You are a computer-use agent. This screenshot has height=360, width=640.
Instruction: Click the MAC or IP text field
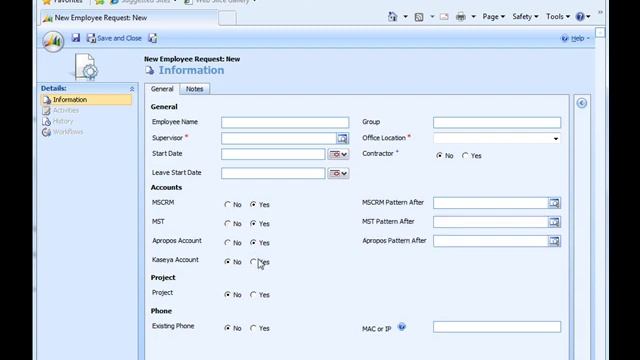pyautogui.click(x=497, y=327)
